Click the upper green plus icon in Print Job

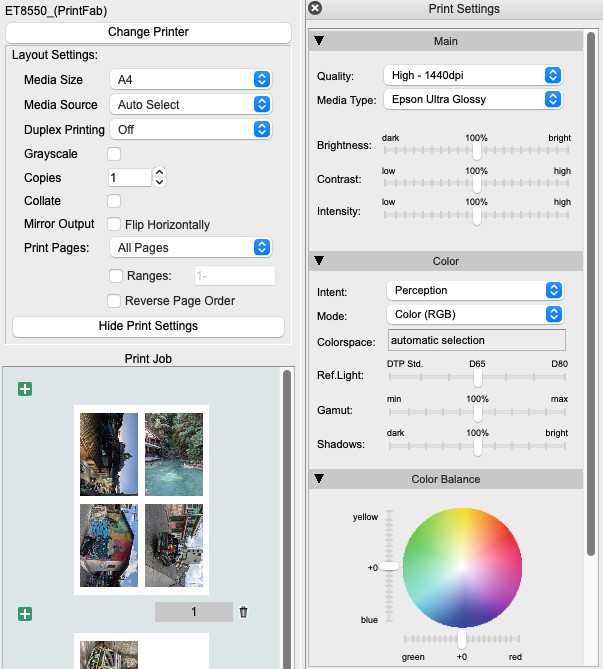coord(25,389)
